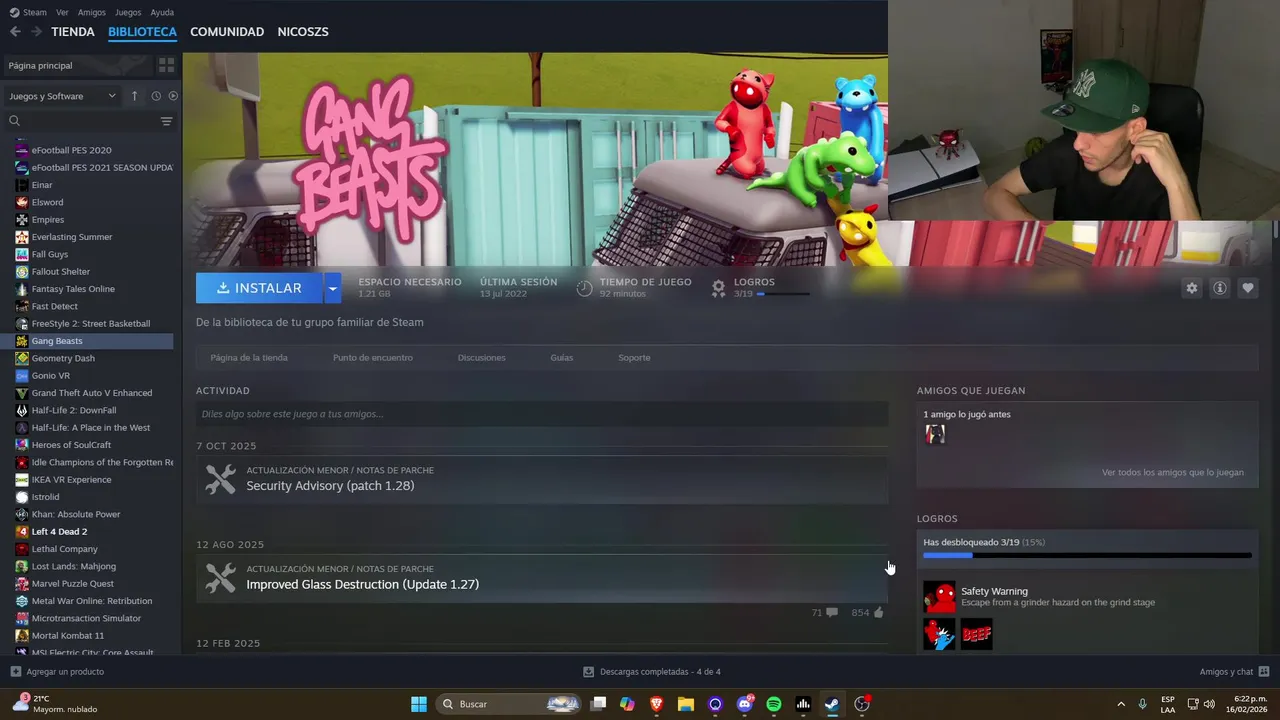The width and height of the screenshot is (1280, 720).
Task: Add Gang Beasts to favorites heart
Action: [1247, 288]
